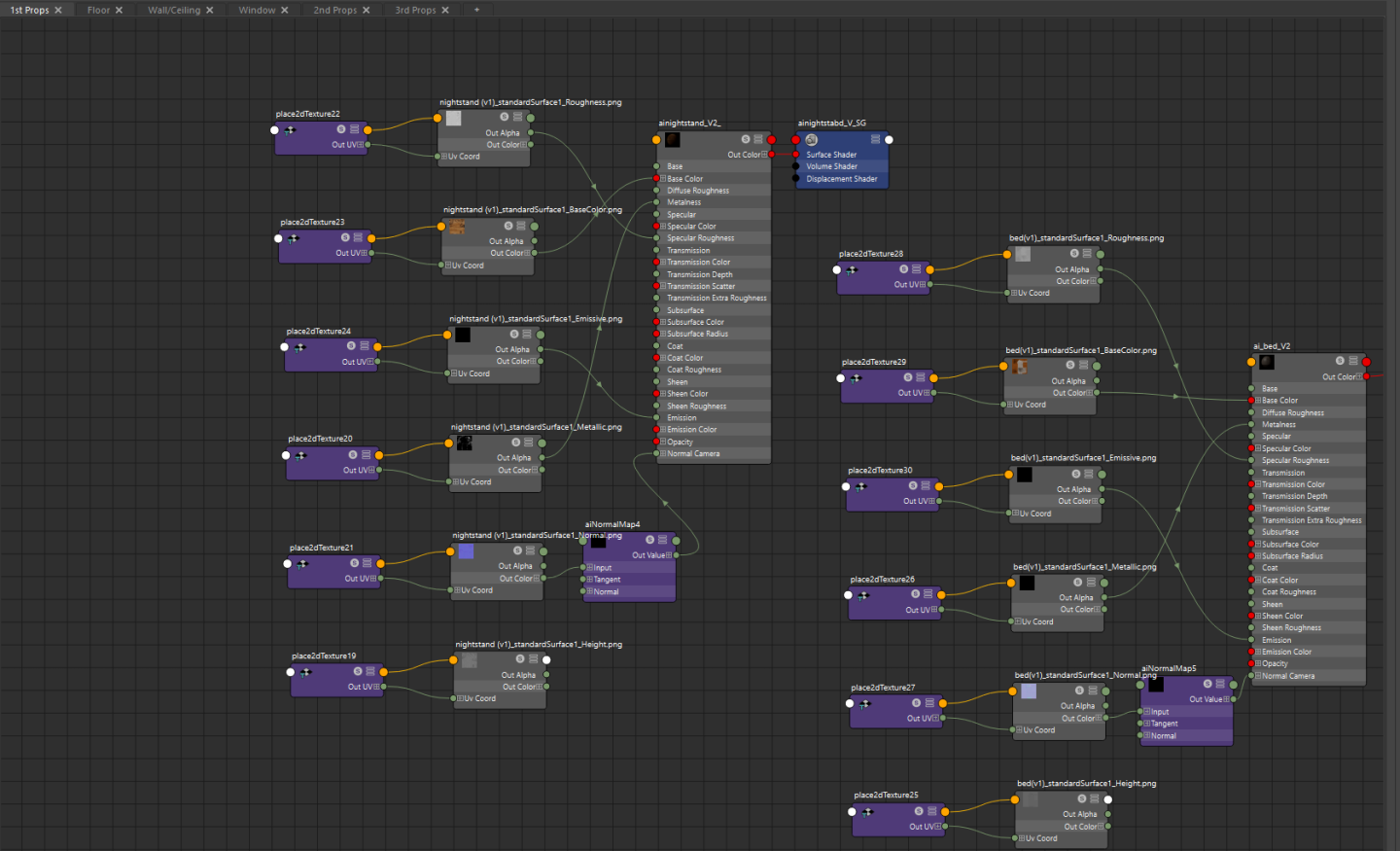Image resolution: width=1400 pixels, height=851 pixels.
Task: Change view mode of place2dTexture29 node
Action: [921, 377]
